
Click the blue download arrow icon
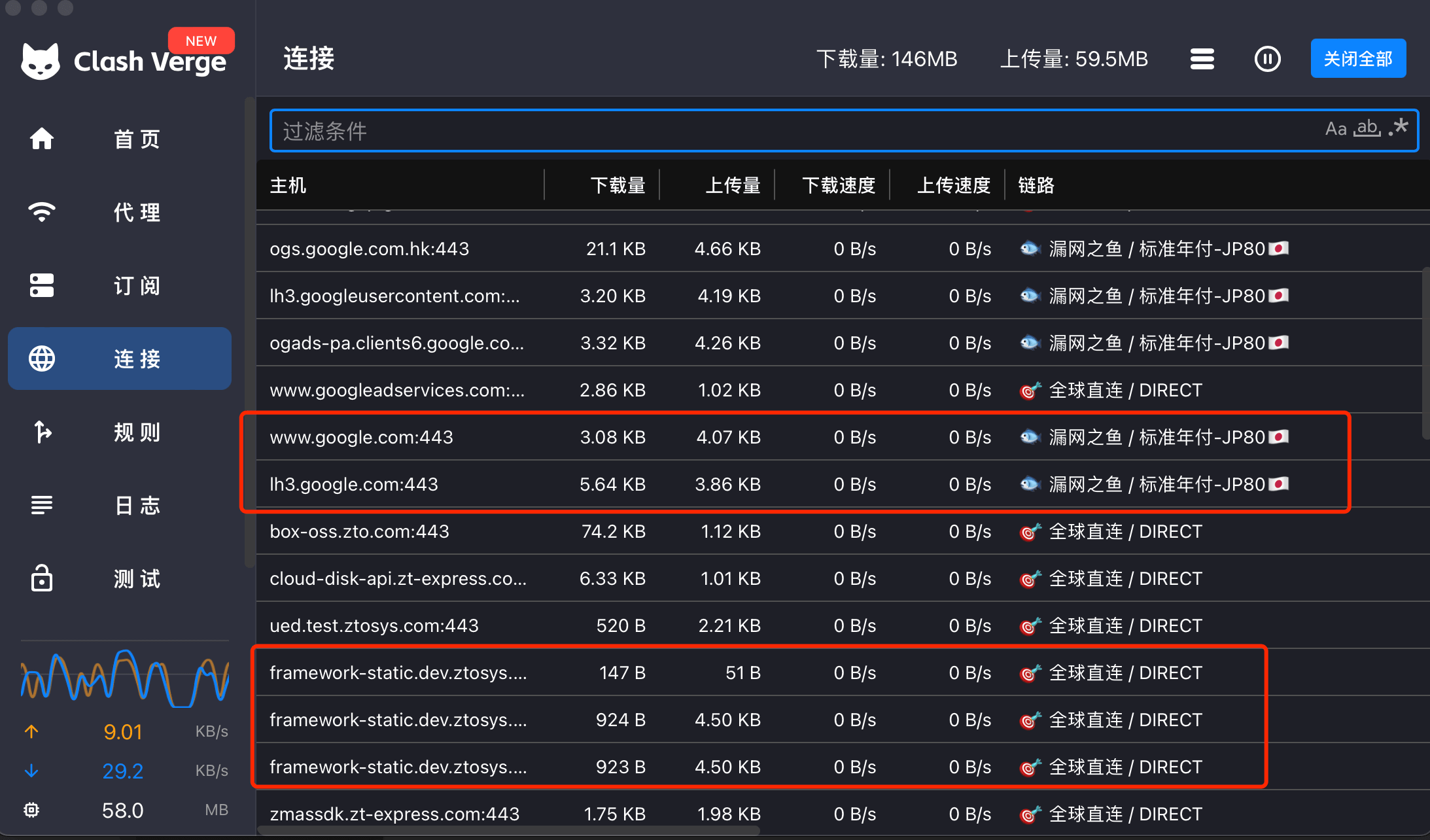point(31,771)
